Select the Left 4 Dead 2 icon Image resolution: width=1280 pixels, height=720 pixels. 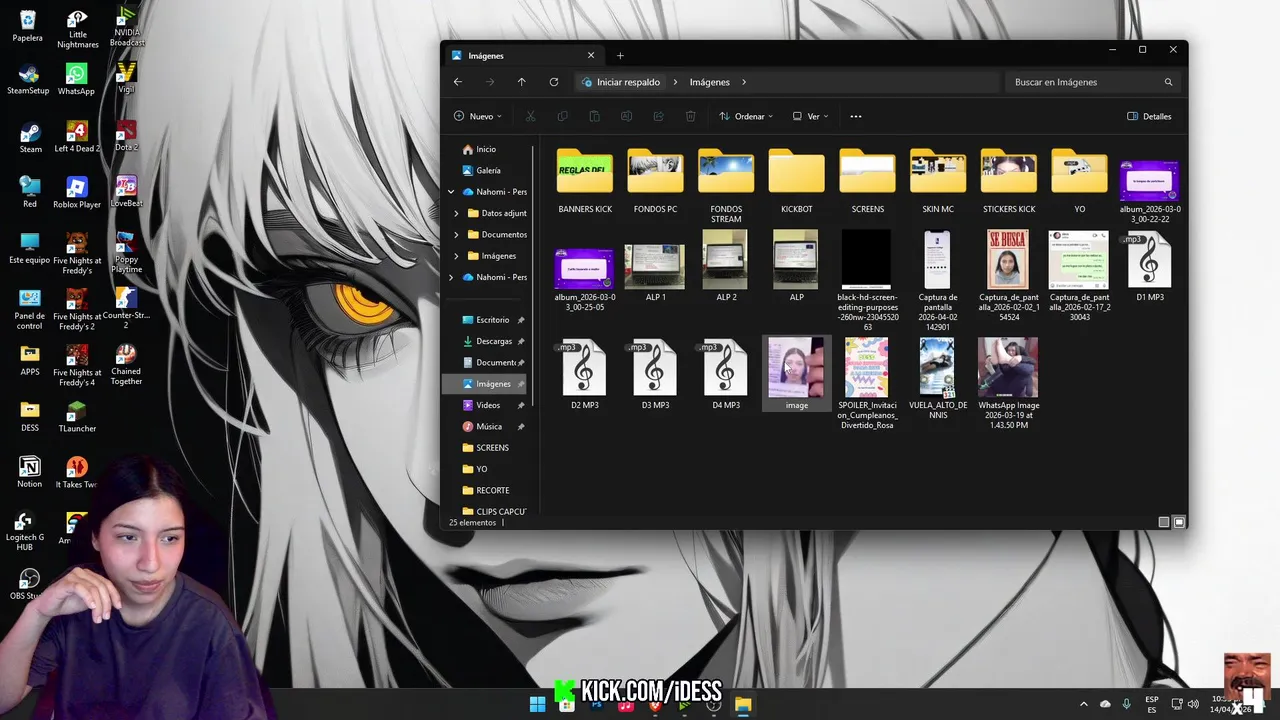pos(77,137)
